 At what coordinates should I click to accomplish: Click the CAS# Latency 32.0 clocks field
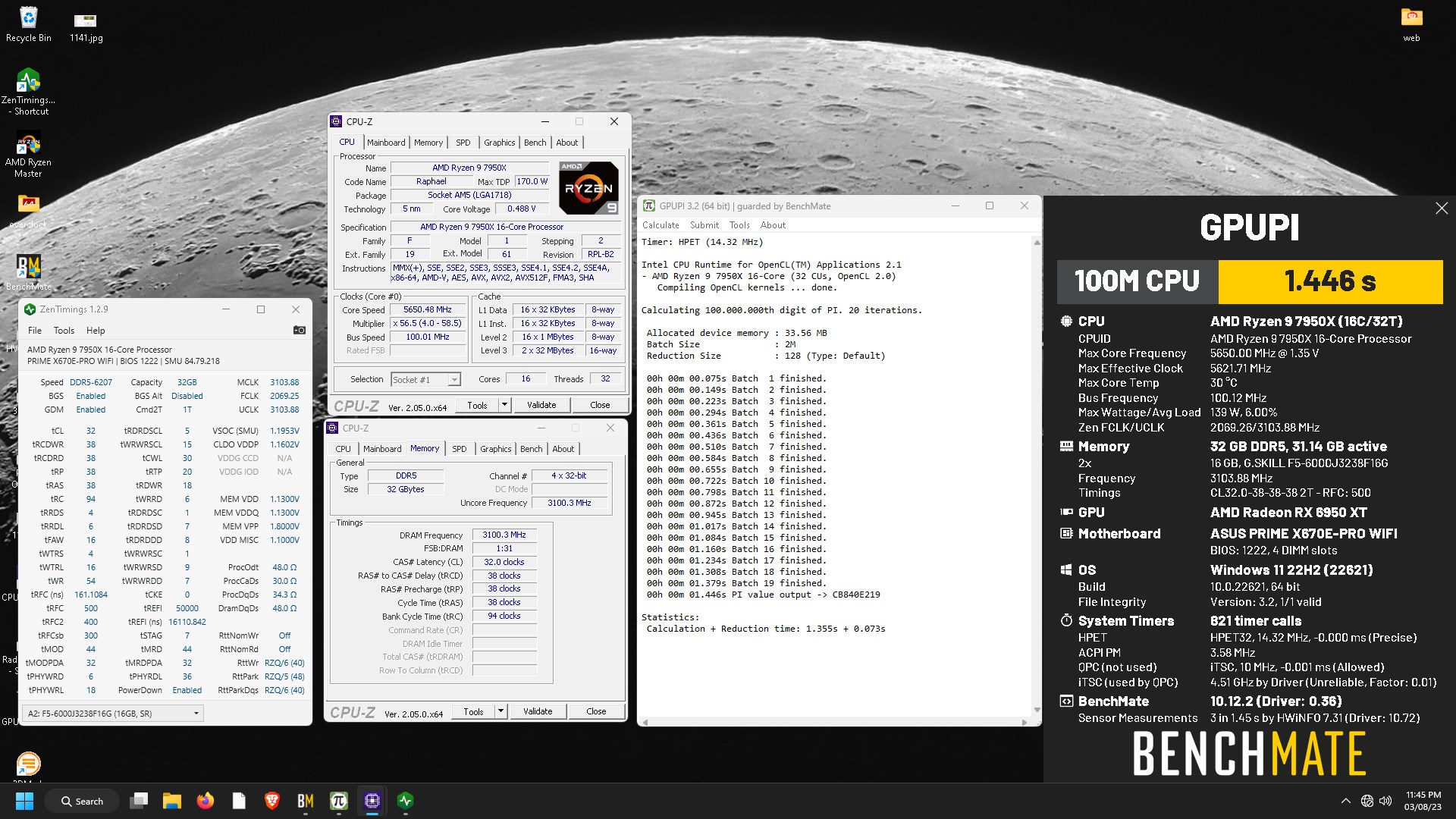504,562
